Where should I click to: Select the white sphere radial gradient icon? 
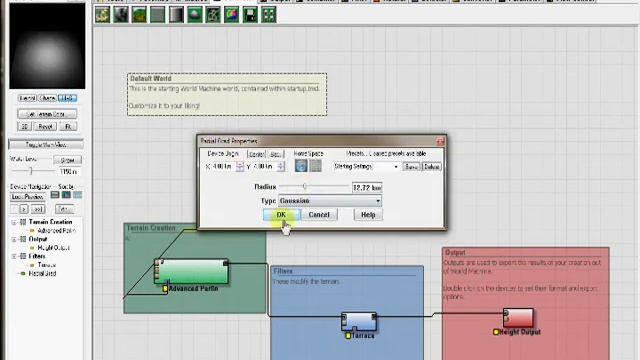(x=195, y=15)
